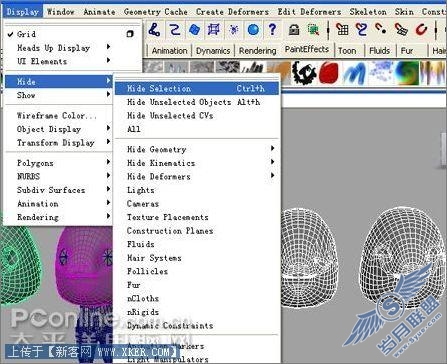This screenshot has width=447, height=364.
Task: Click the red Make Live magnet icon
Action: [x=422, y=30]
